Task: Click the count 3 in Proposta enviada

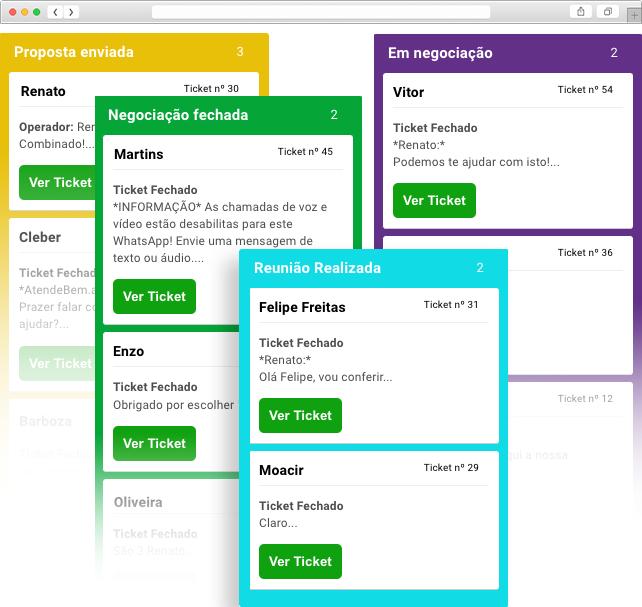Action: [x=240, y=52]
